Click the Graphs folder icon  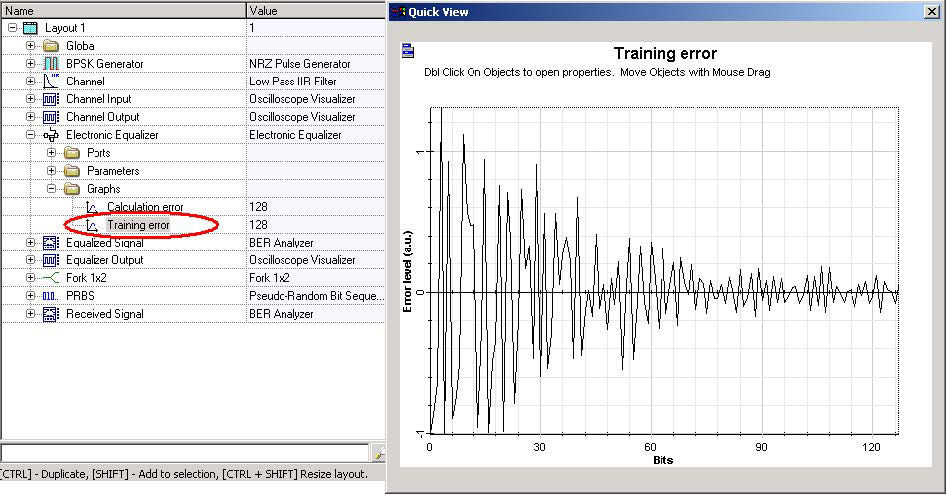click(72, 189)
